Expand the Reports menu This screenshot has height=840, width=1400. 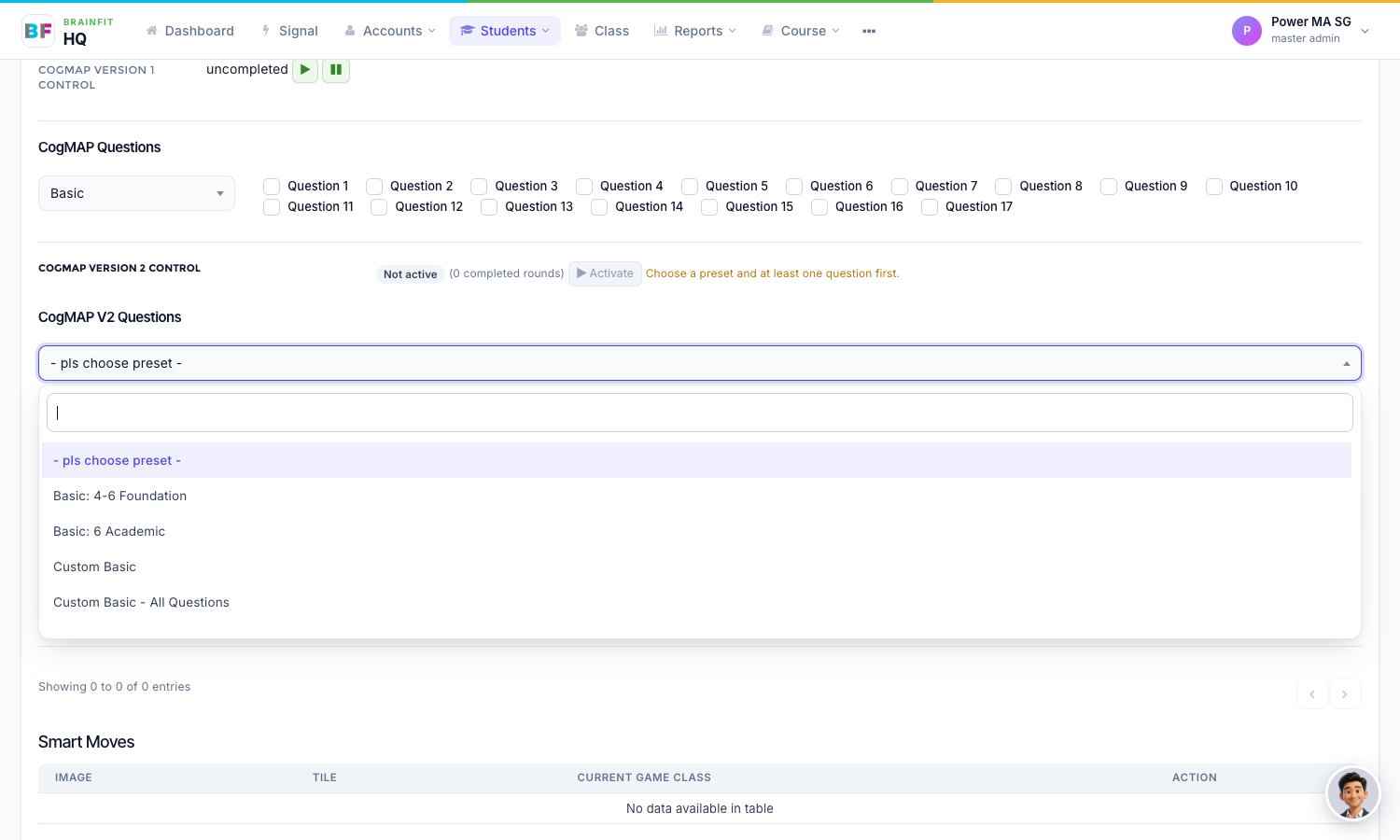(x=695, y=31)
